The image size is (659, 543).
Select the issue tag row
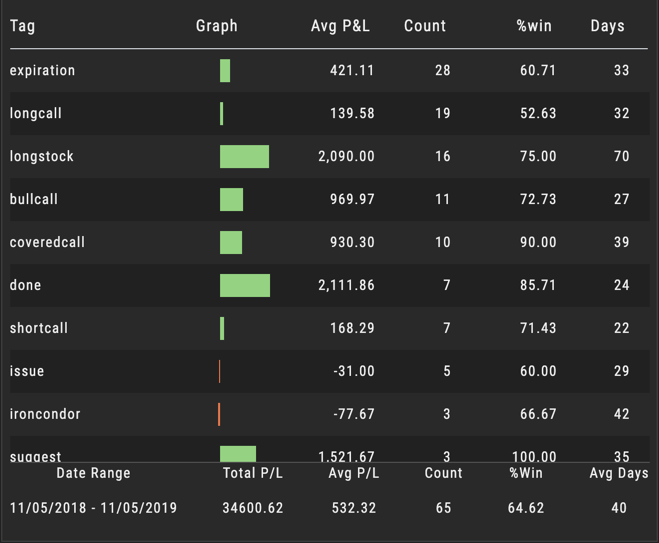coord(27,372)
